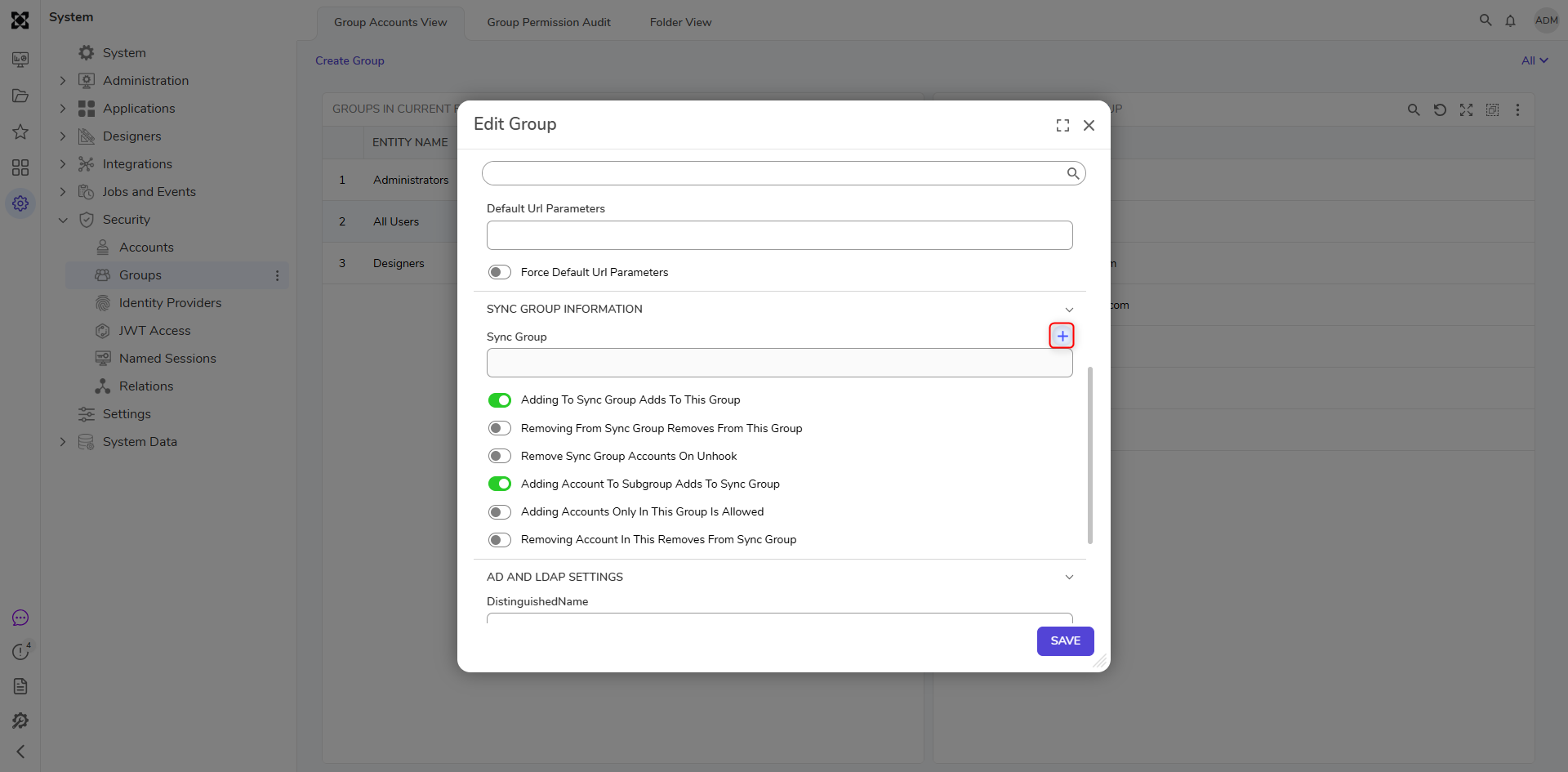Open global search in the top bar
1568x772 pixels.
tap(1486, 20)
